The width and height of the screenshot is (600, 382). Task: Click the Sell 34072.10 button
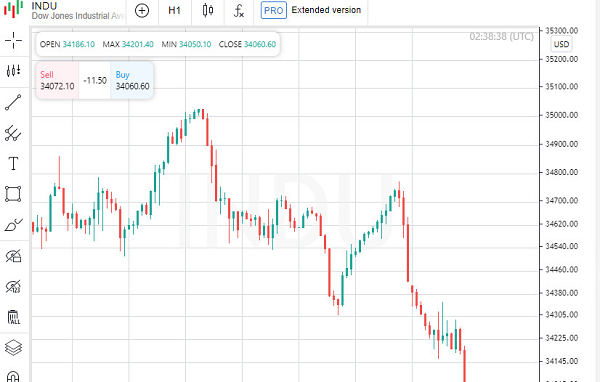[57, 80]
